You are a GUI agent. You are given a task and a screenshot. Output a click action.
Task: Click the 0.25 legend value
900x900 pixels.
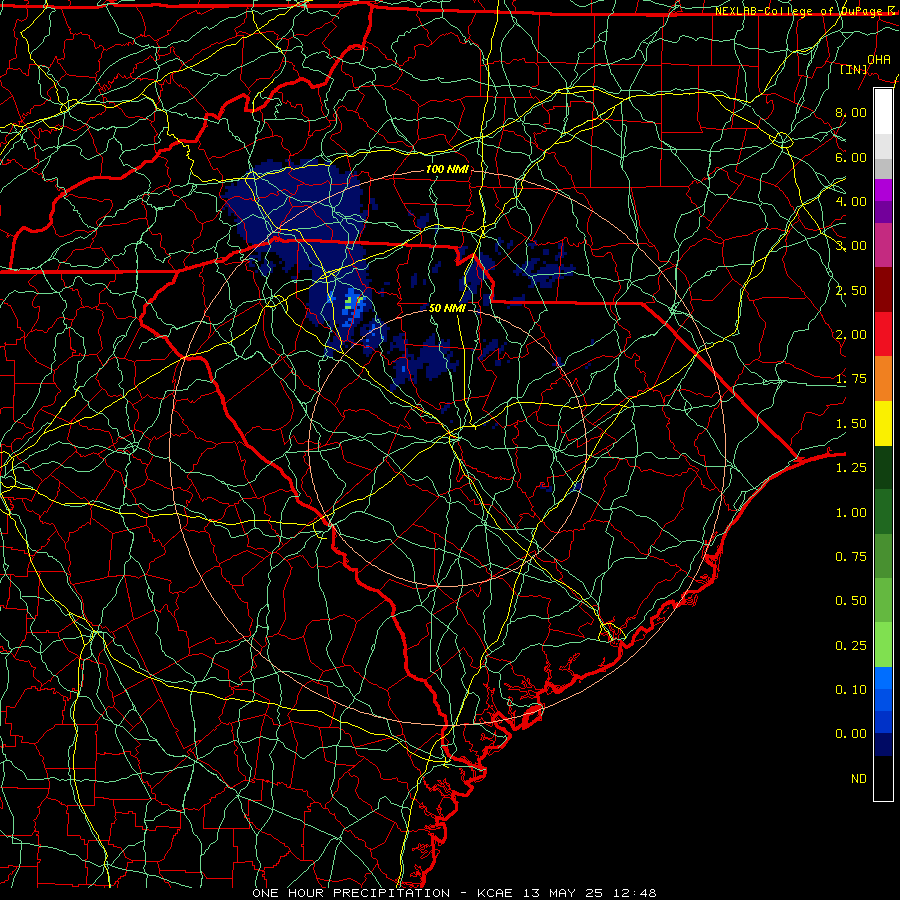pos(851,646)
